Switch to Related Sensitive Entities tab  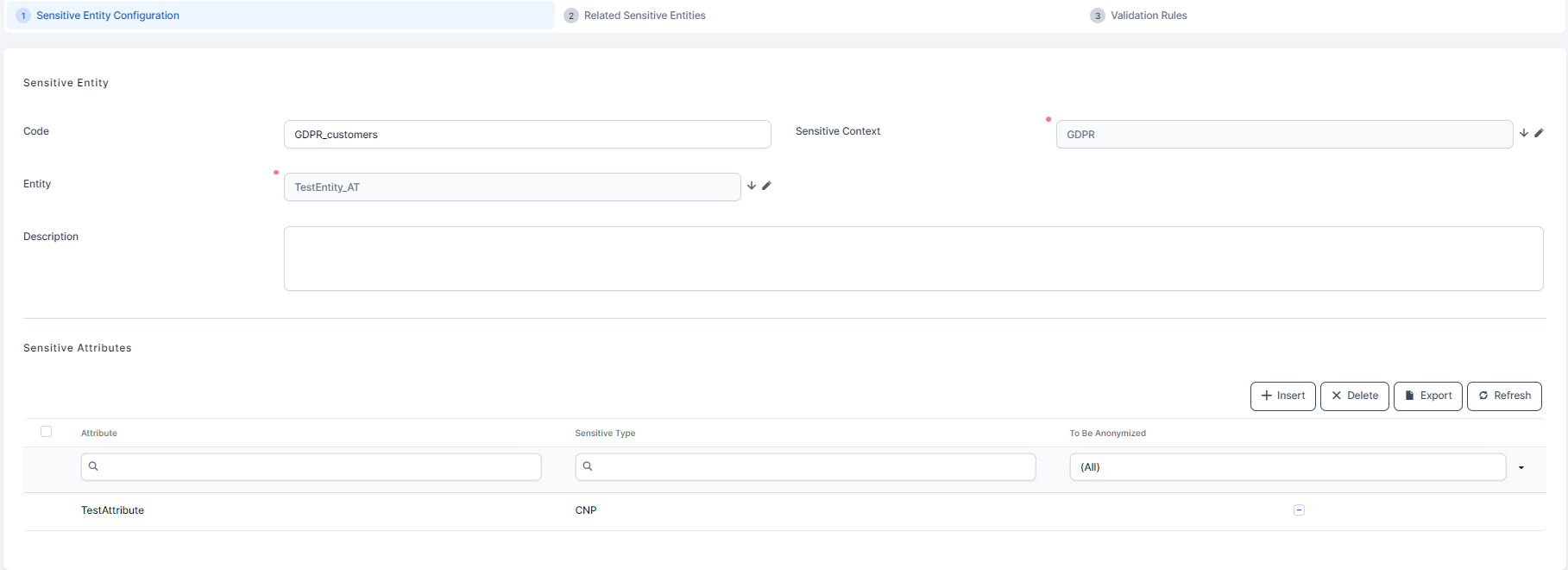pyautogui.click(x=644, y=16)
